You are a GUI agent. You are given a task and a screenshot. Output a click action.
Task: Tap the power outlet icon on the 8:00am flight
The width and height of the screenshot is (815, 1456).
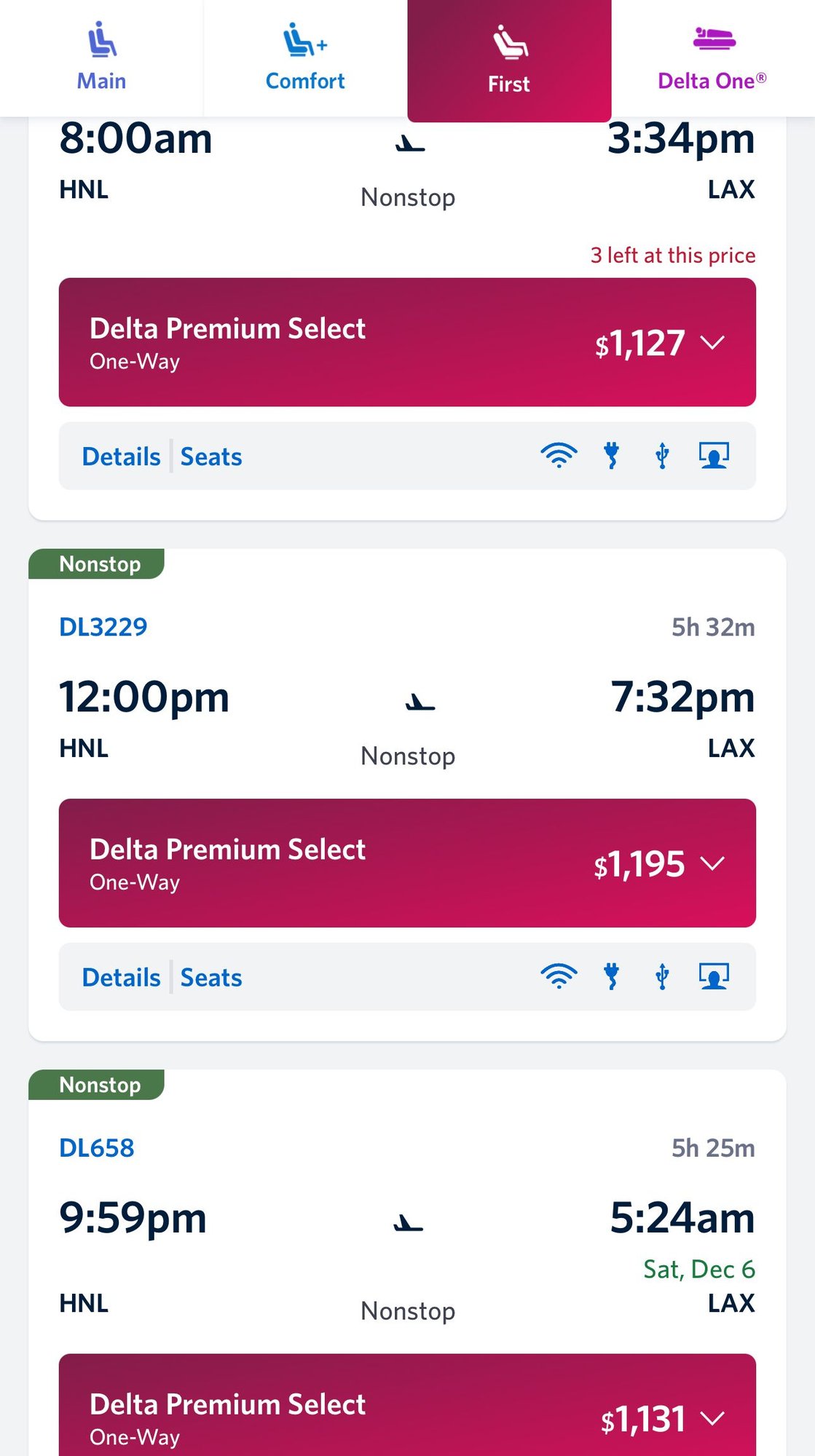pyautogui.click(x=612, y=456)
